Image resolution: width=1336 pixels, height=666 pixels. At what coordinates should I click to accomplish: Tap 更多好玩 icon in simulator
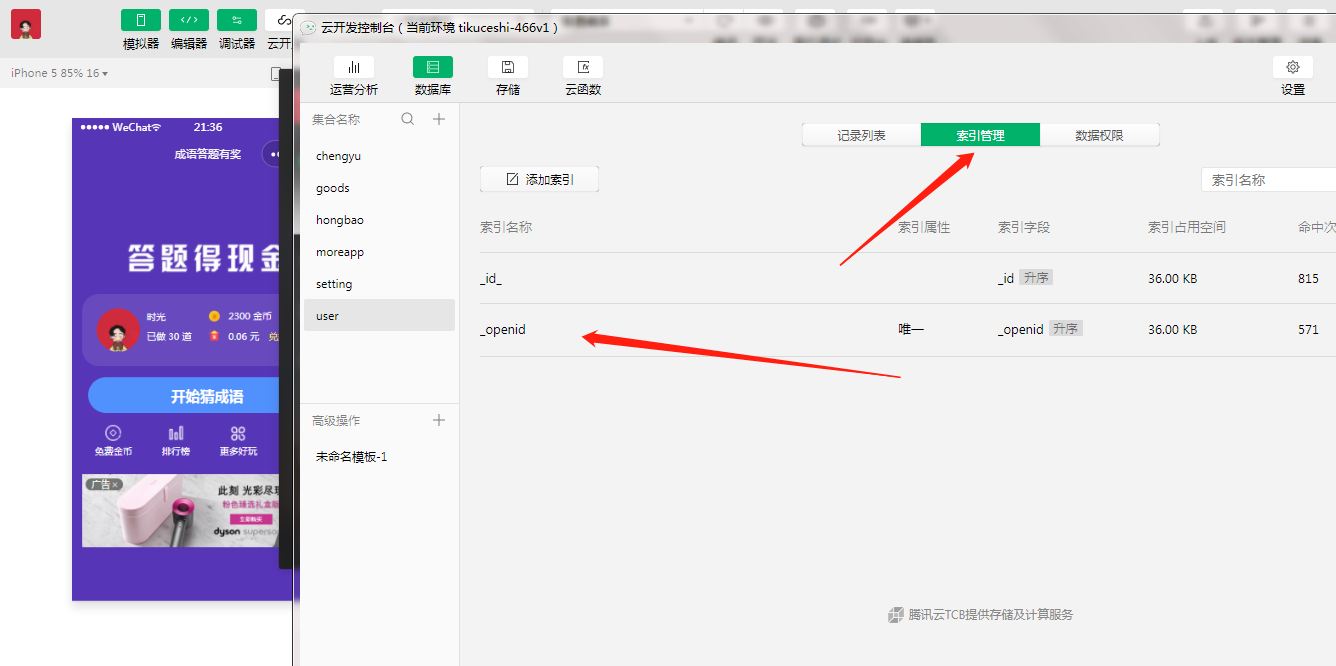(238, 433)
